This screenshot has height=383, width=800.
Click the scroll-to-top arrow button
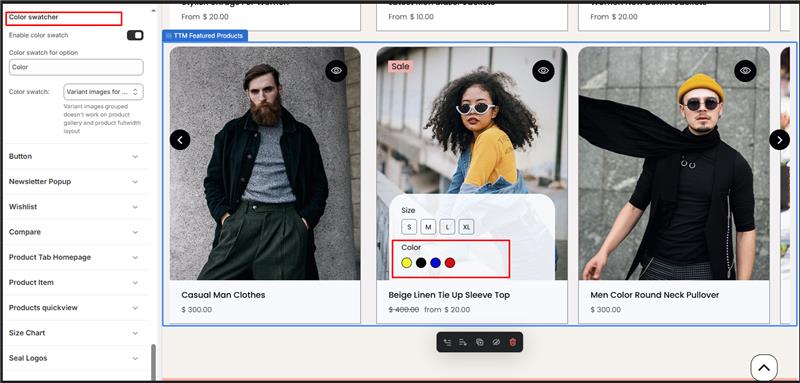click(x=764, y=368)
